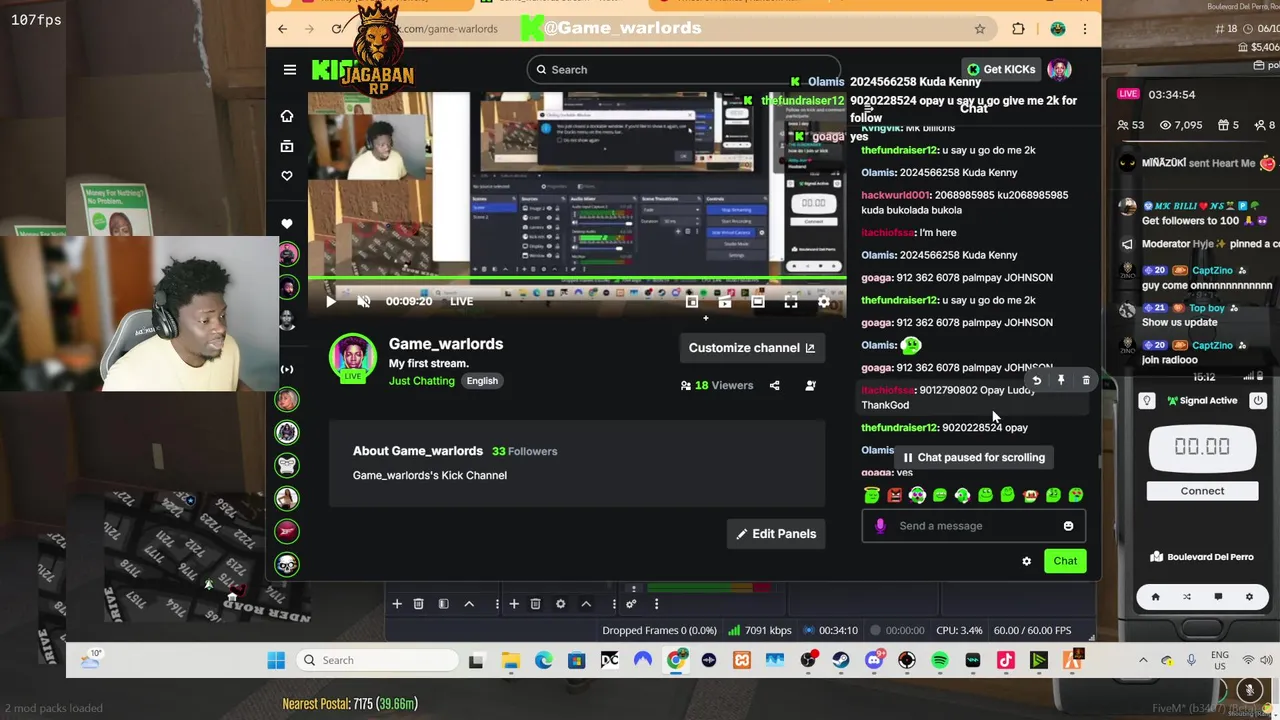The image size is (1280, 720).
Task: Send message with green Chat button
Action: (x=1065, y=561)
